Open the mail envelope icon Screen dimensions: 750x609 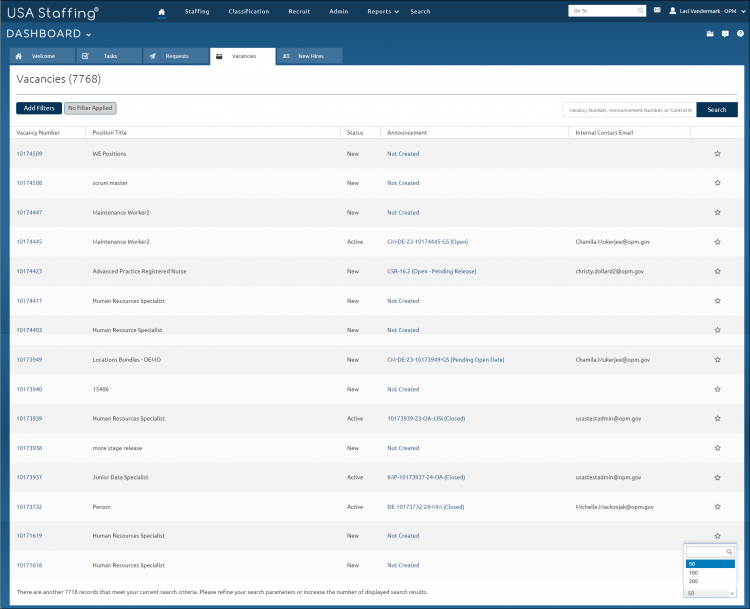[x=657, y=10]
